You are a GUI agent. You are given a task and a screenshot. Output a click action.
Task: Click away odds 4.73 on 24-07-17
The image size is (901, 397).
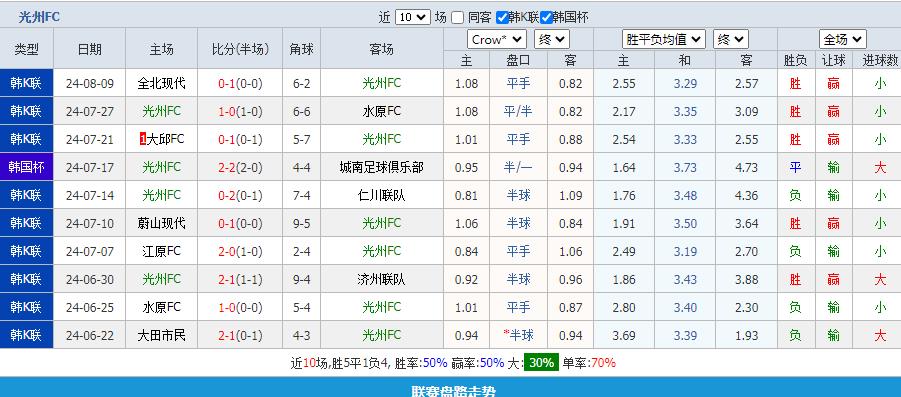pyautogui.click(x=746, y=168)
